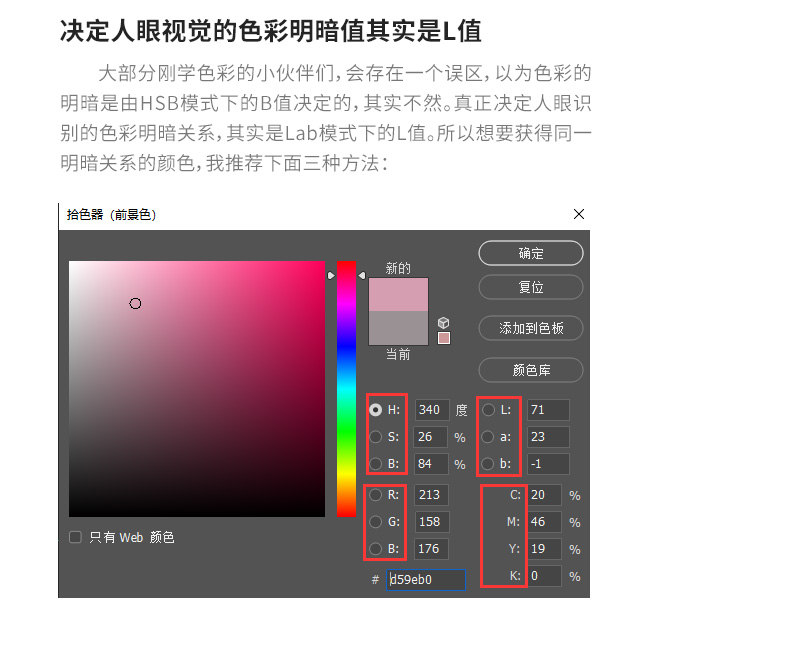Close the 拾色器 dialog with the X

[579, 214]
